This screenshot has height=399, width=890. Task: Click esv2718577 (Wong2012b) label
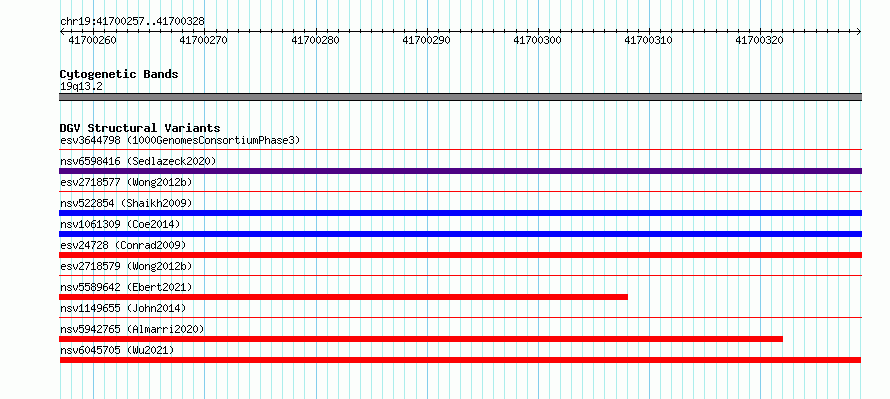[126, 182]
